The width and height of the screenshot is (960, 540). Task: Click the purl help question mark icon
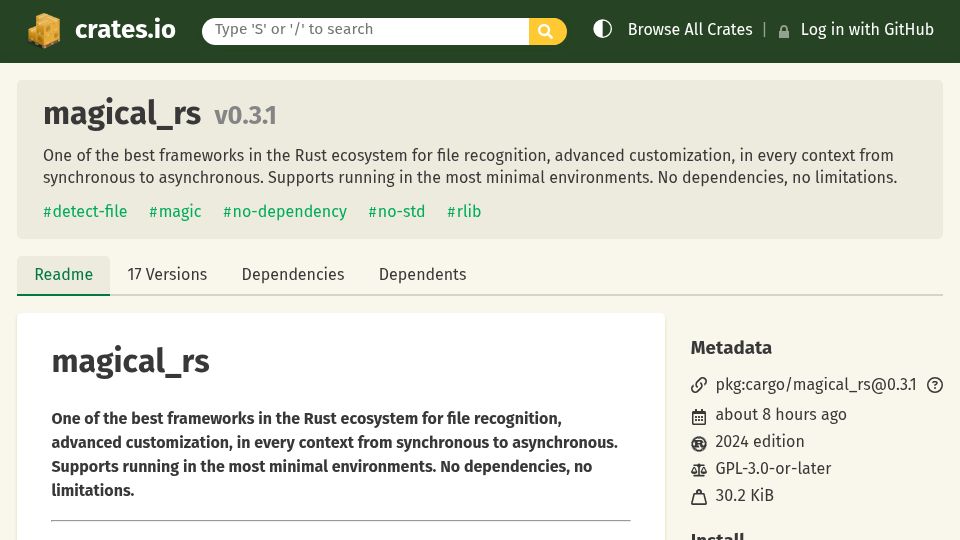pyautogui.click(x=935, y=385)
